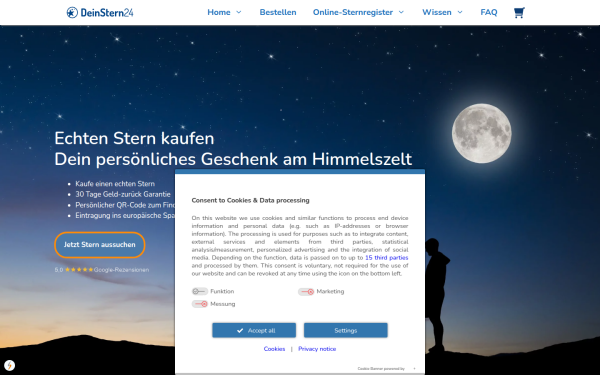The height and width of the screenshot is (375, 600).
Task: Open the Home menu item
Action: 219,12
